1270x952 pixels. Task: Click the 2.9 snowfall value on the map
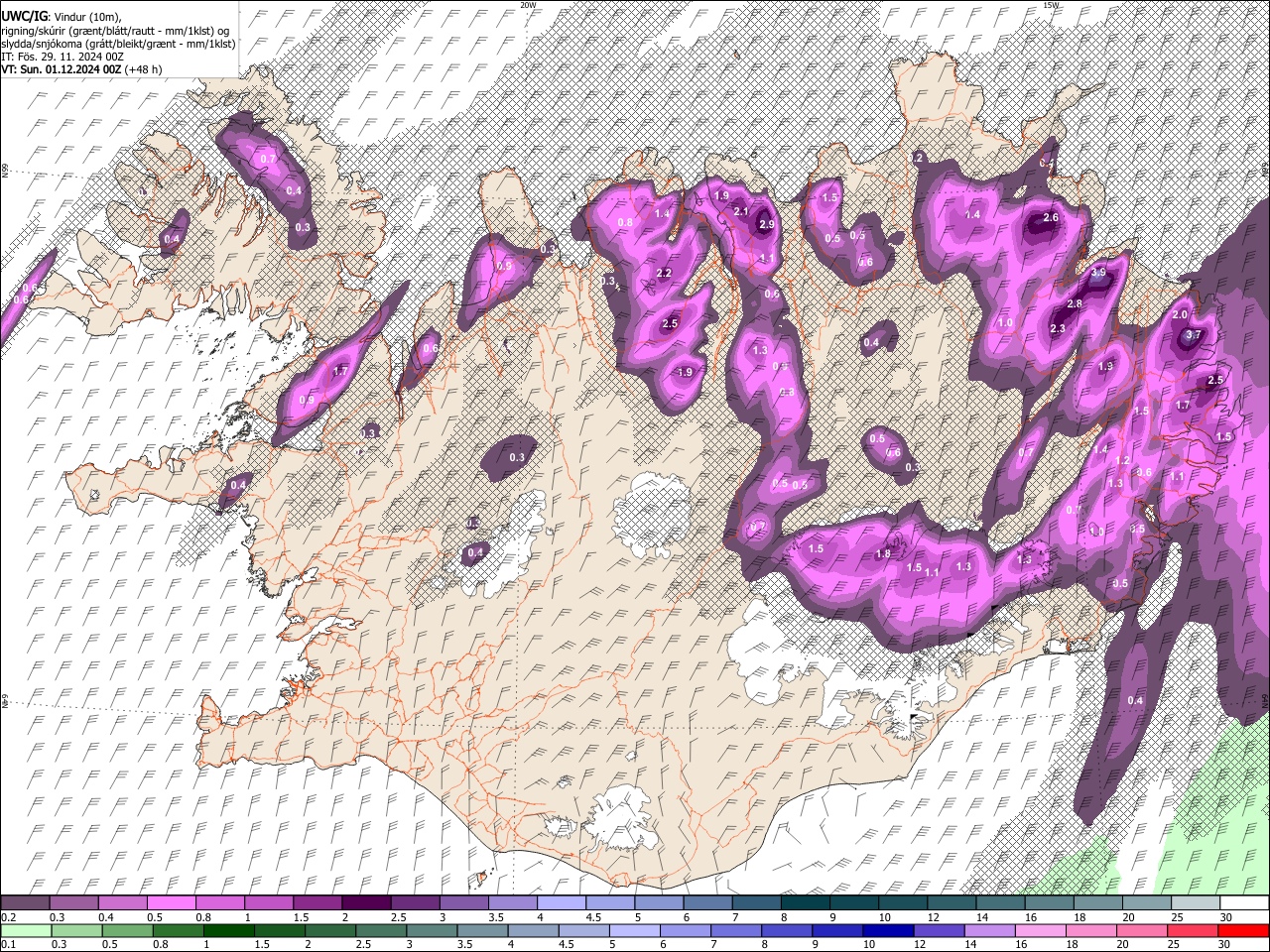tap(766, 225)
